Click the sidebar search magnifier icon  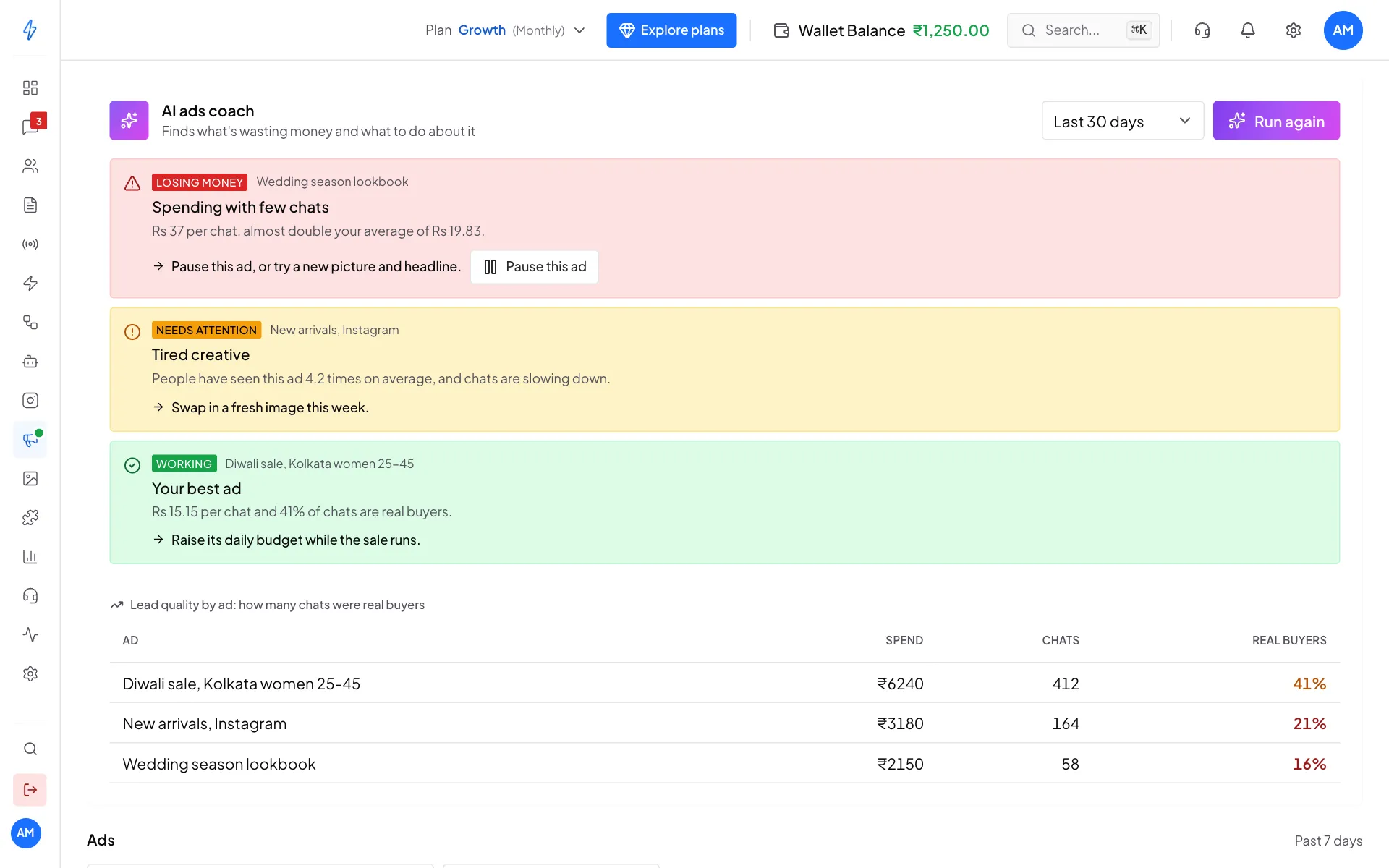coord(30,749)
